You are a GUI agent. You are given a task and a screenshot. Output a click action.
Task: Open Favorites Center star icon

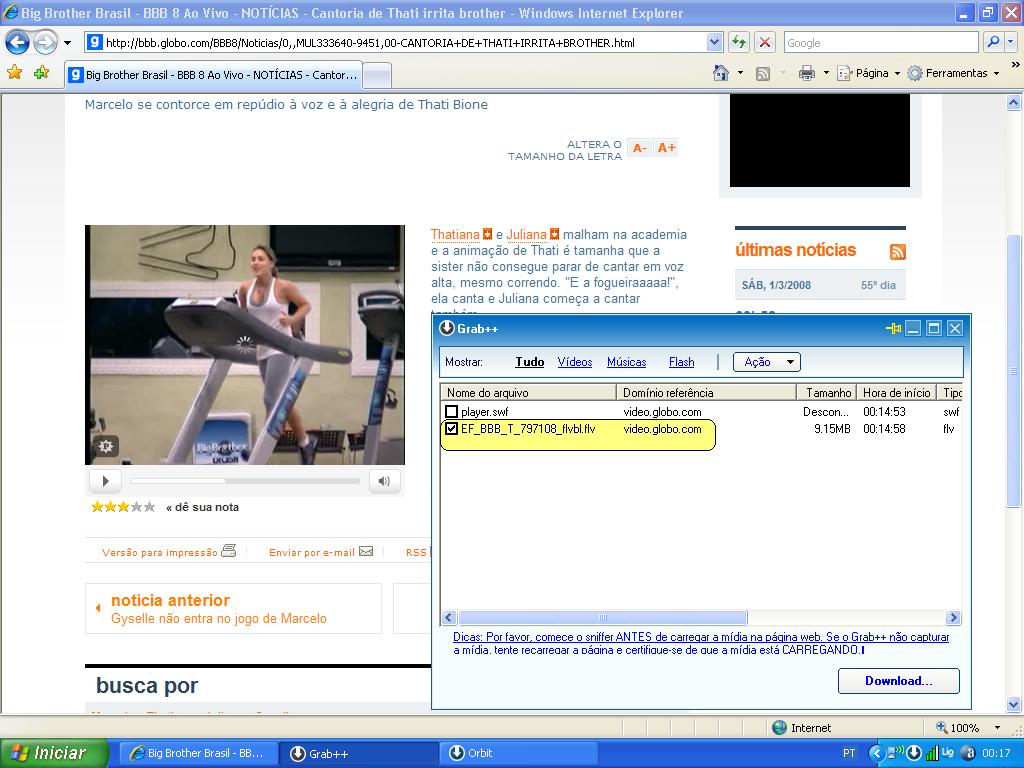tap(14, 72)
